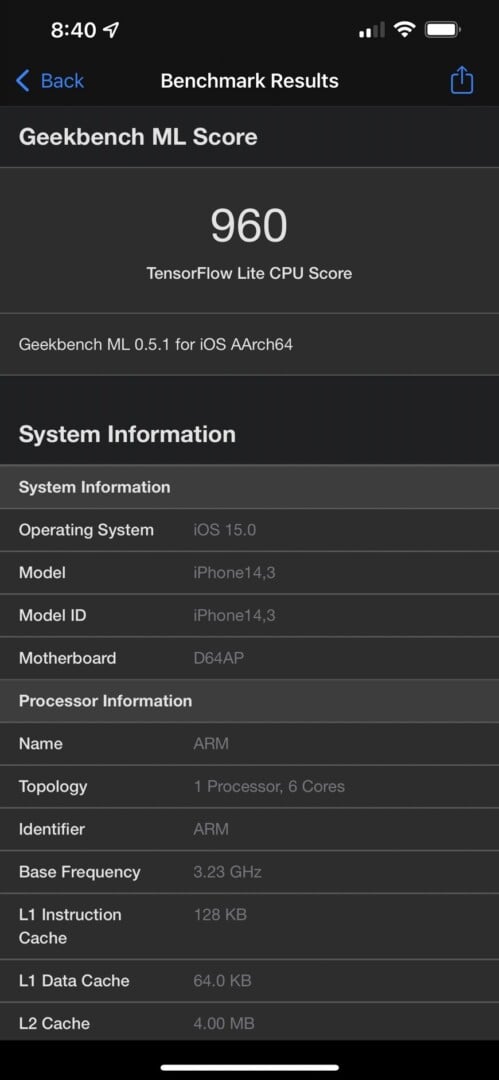
Task: Tap the 960 score value
Action: [249, 226]
